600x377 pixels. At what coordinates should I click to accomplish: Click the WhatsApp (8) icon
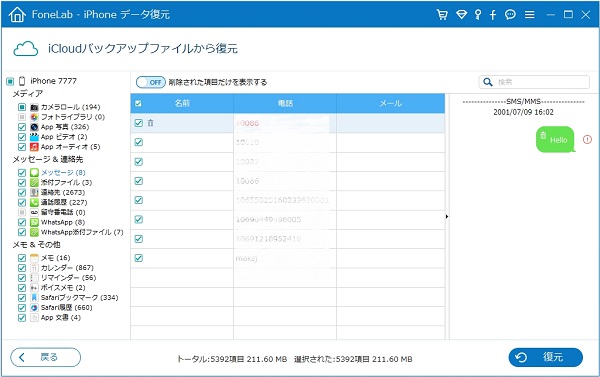tap(34, 222)
